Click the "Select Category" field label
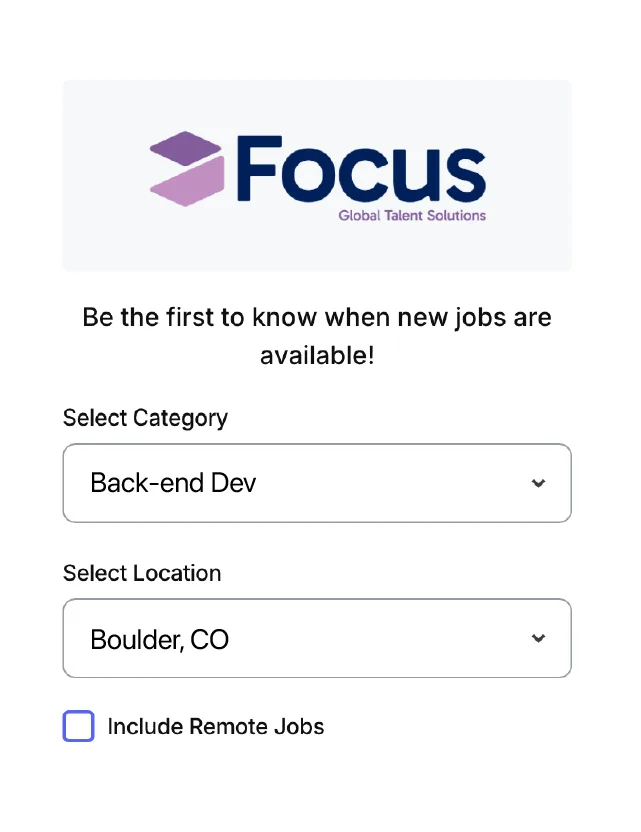 [x=145, y=418]
